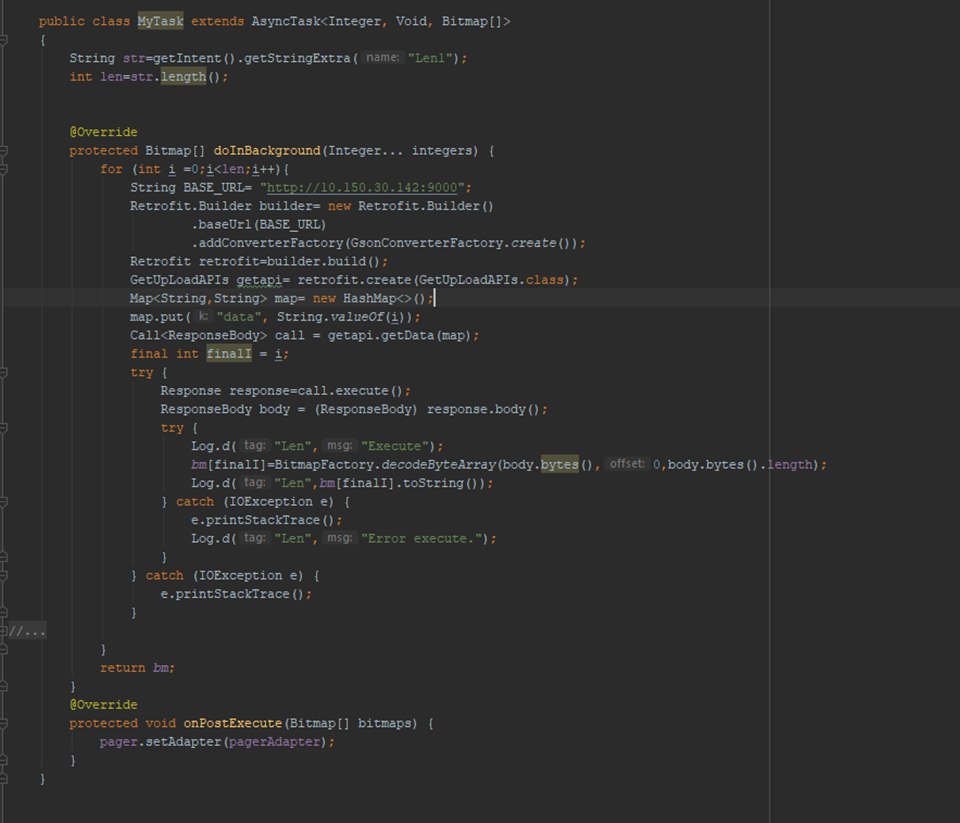
Task: Click the folded "//..." placeholder text
Action: click(x=28, y=631)
